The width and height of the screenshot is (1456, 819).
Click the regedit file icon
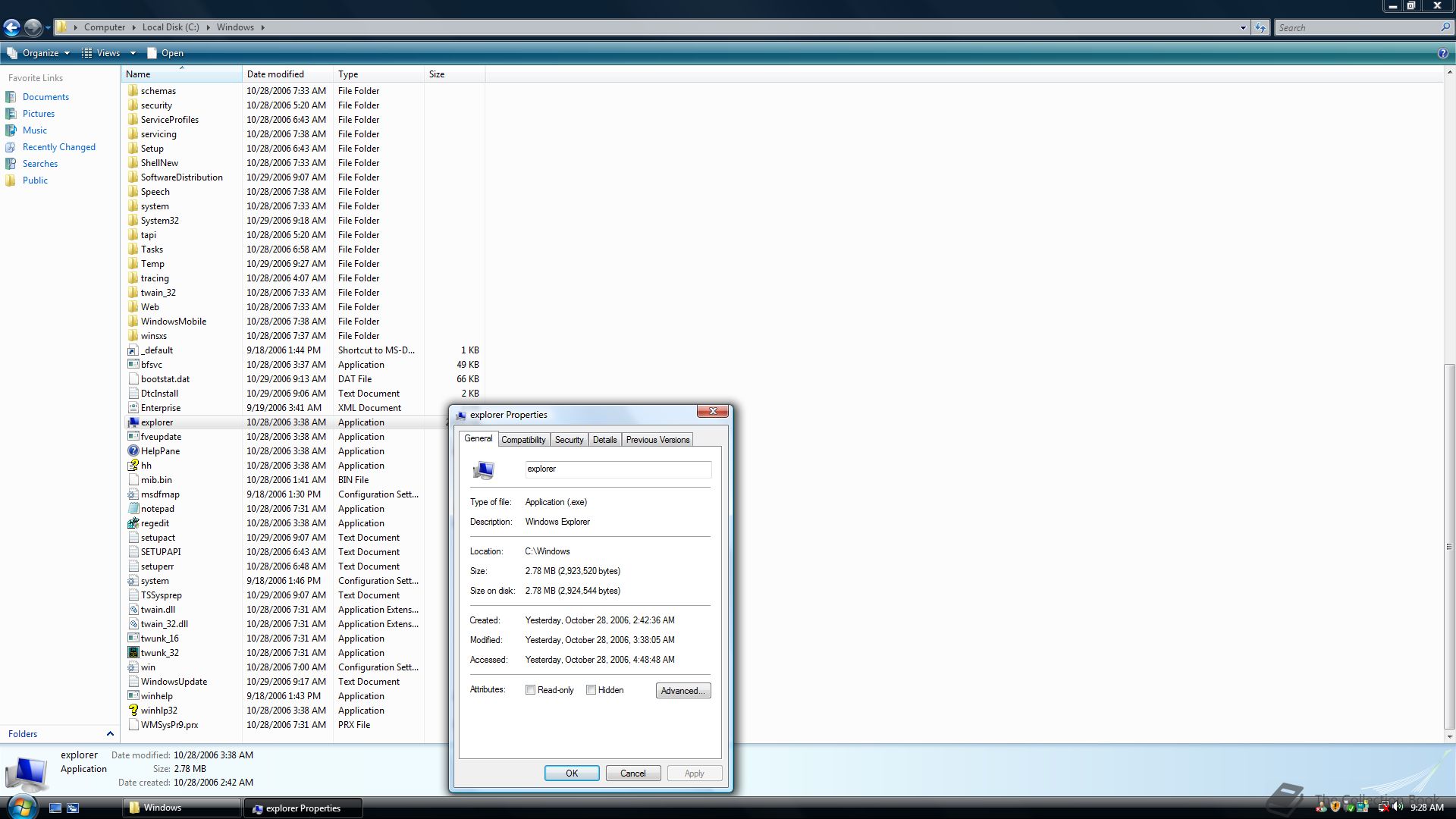click(x=133, y=523)
